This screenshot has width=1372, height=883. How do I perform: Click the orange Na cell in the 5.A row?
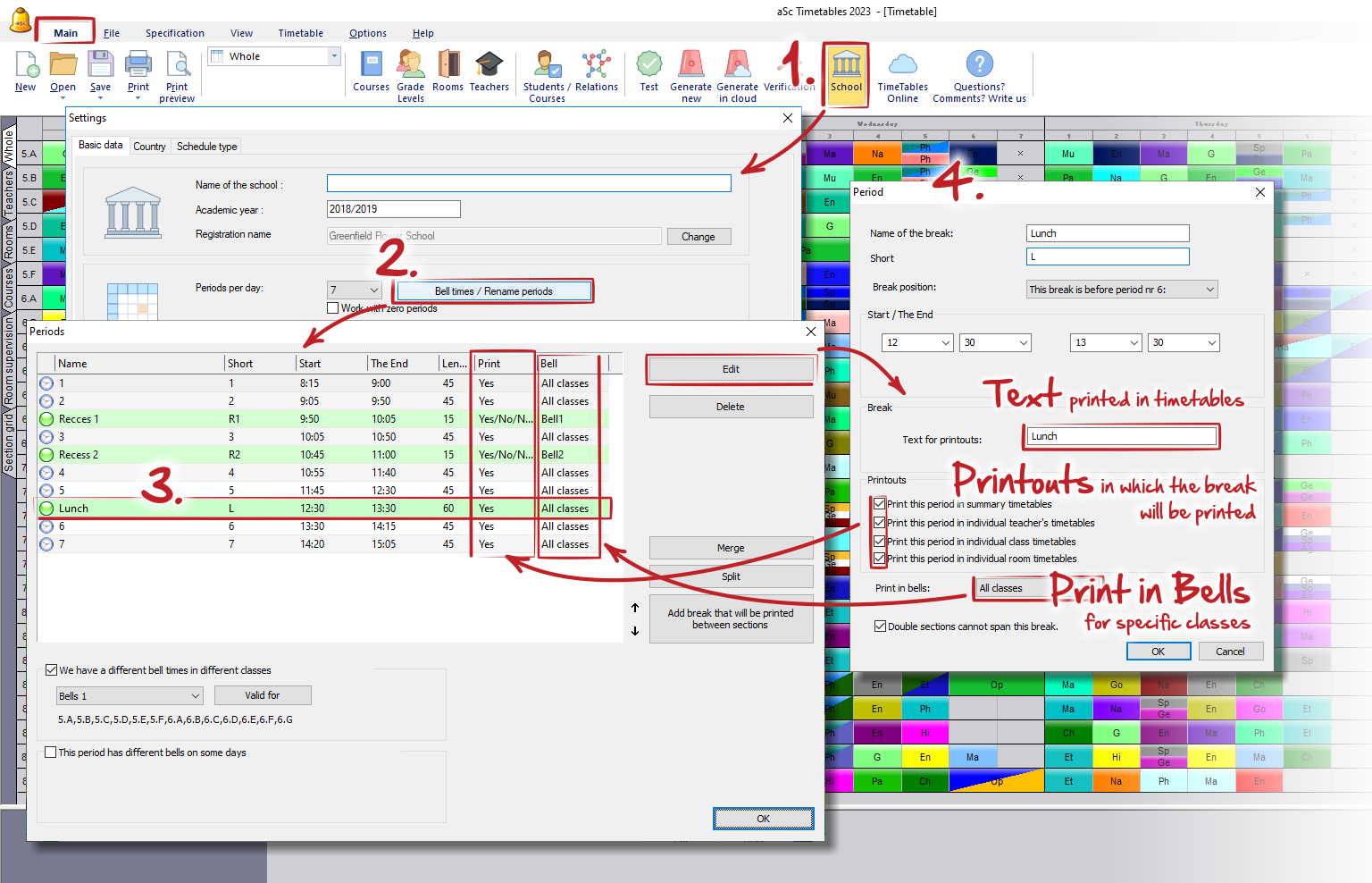point(877,154)
